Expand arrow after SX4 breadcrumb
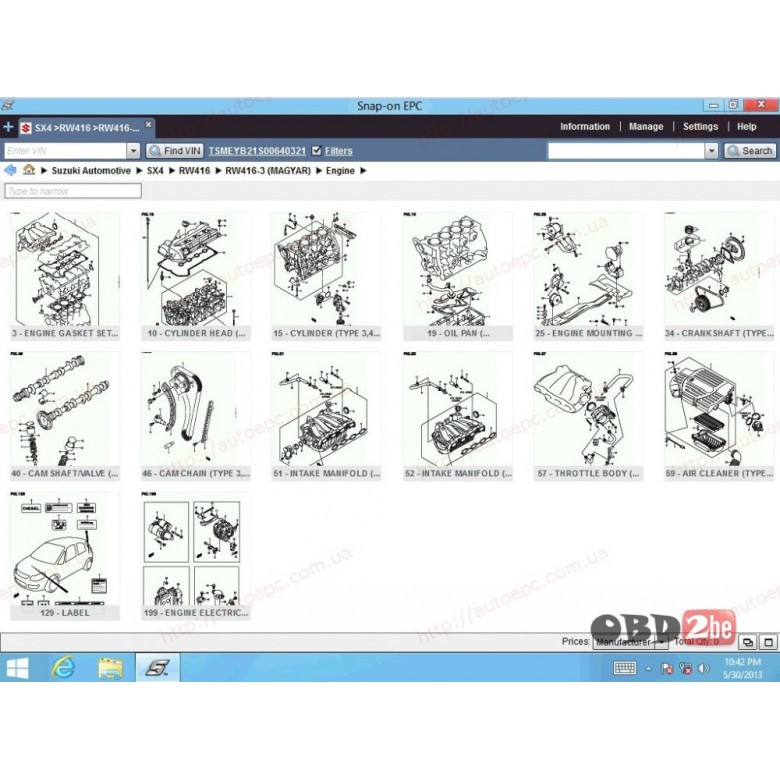Image resolution: width=780 pixels, height=780 pixels. tap(172, 171)
